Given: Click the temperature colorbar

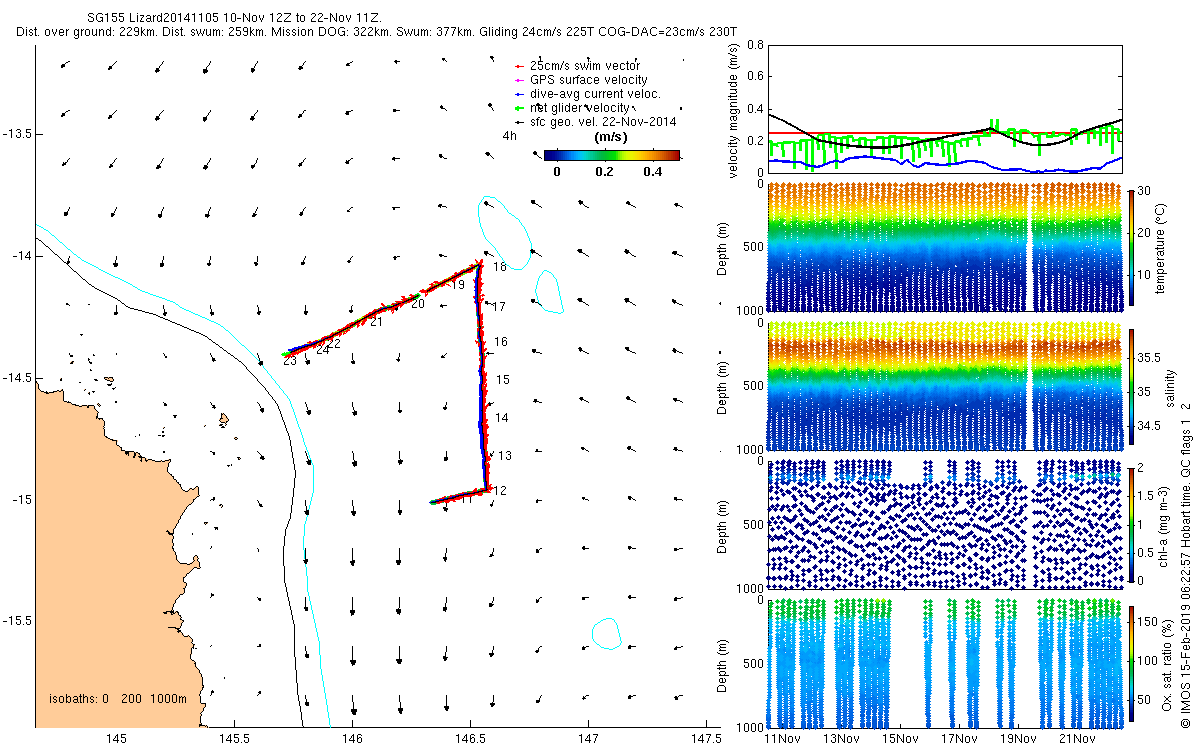Looking at the screenshot, I should click(1132, 247).
